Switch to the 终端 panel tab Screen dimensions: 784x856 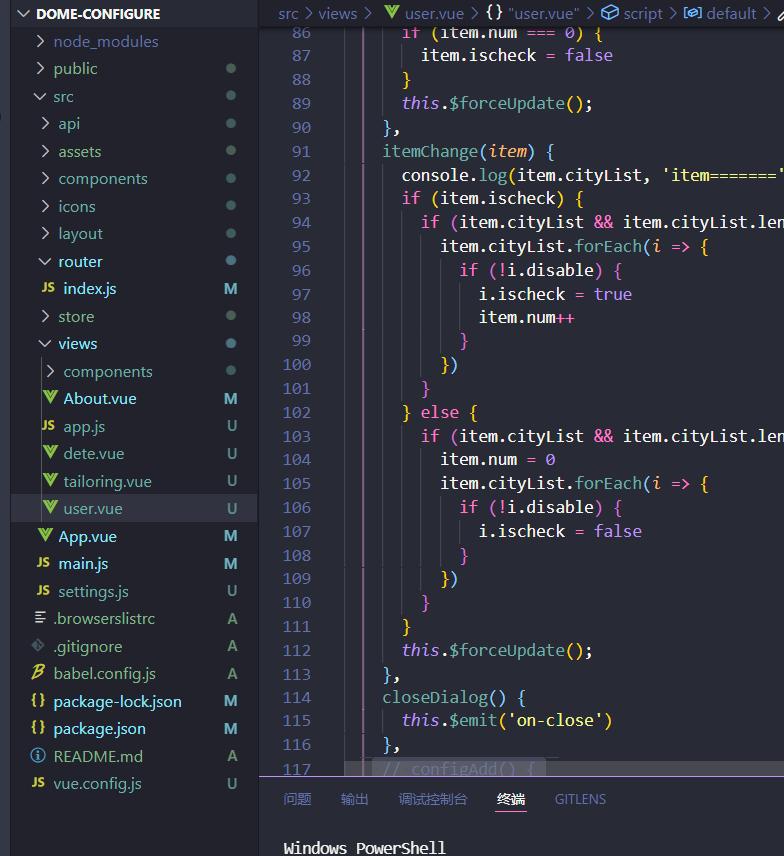(511, 799)
